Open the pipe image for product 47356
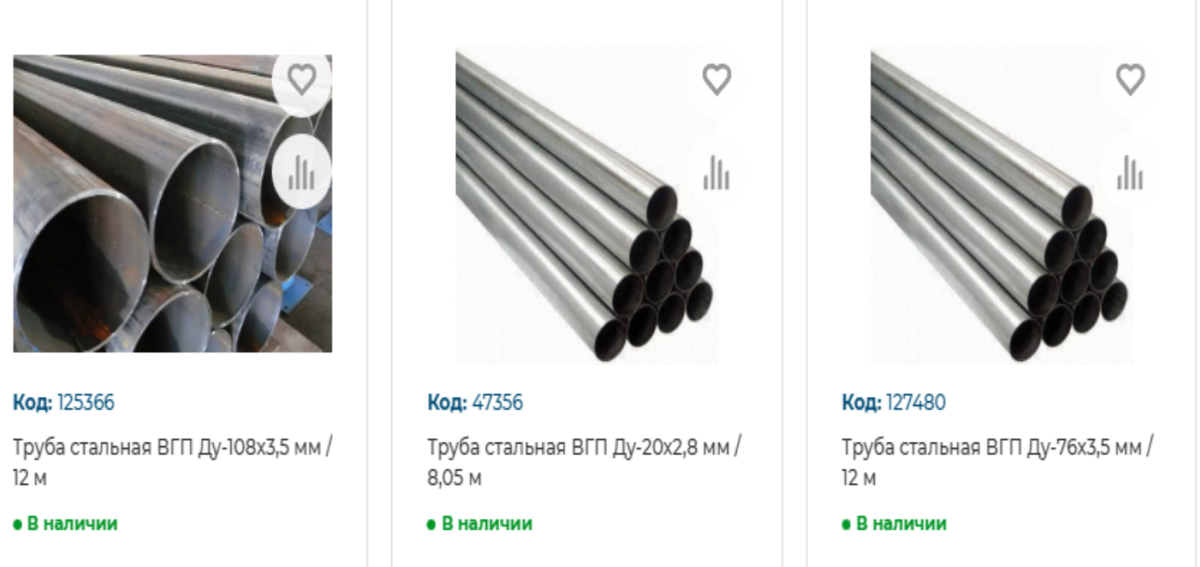 (586, 205)
